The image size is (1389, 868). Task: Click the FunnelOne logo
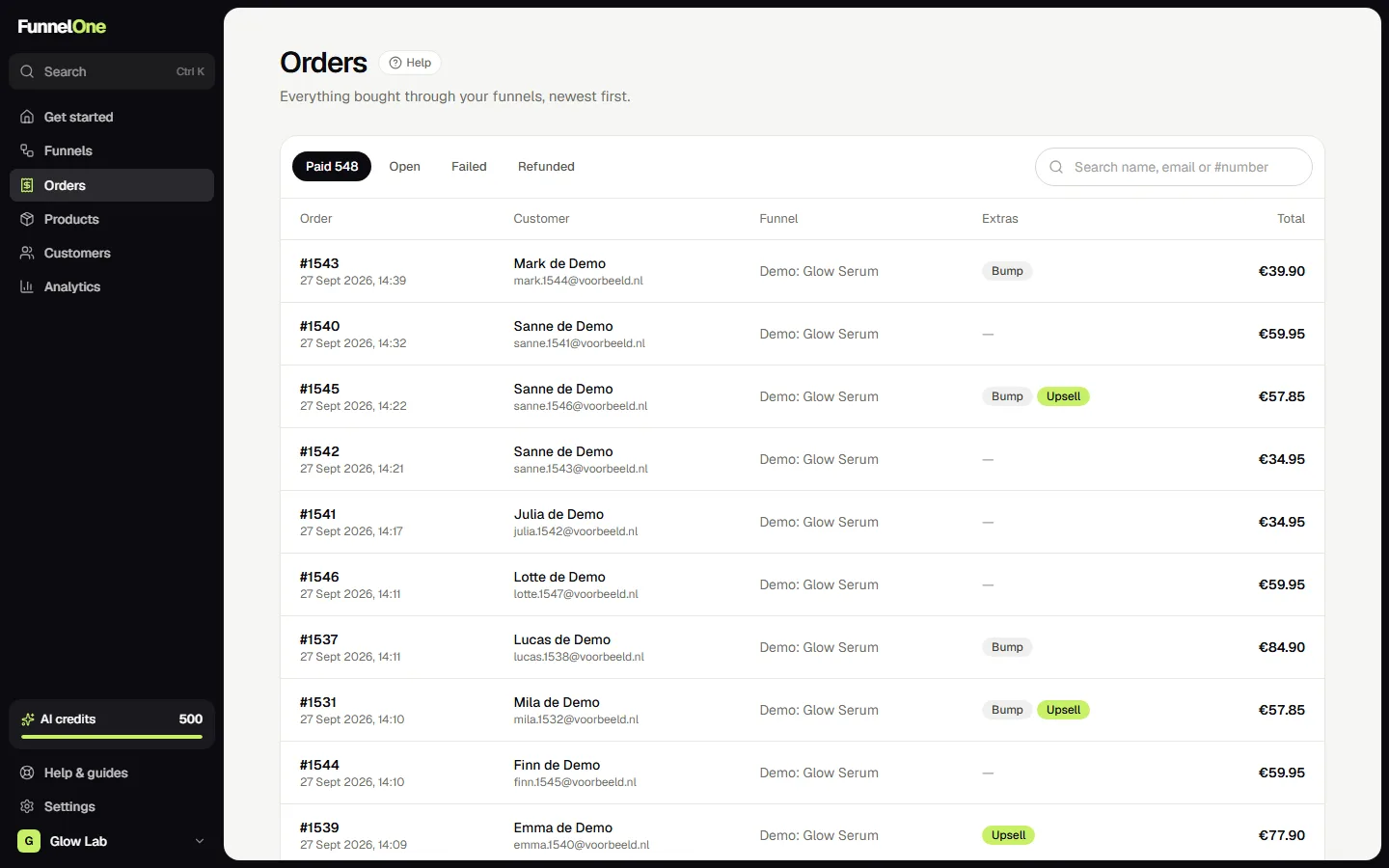point(62,26)
